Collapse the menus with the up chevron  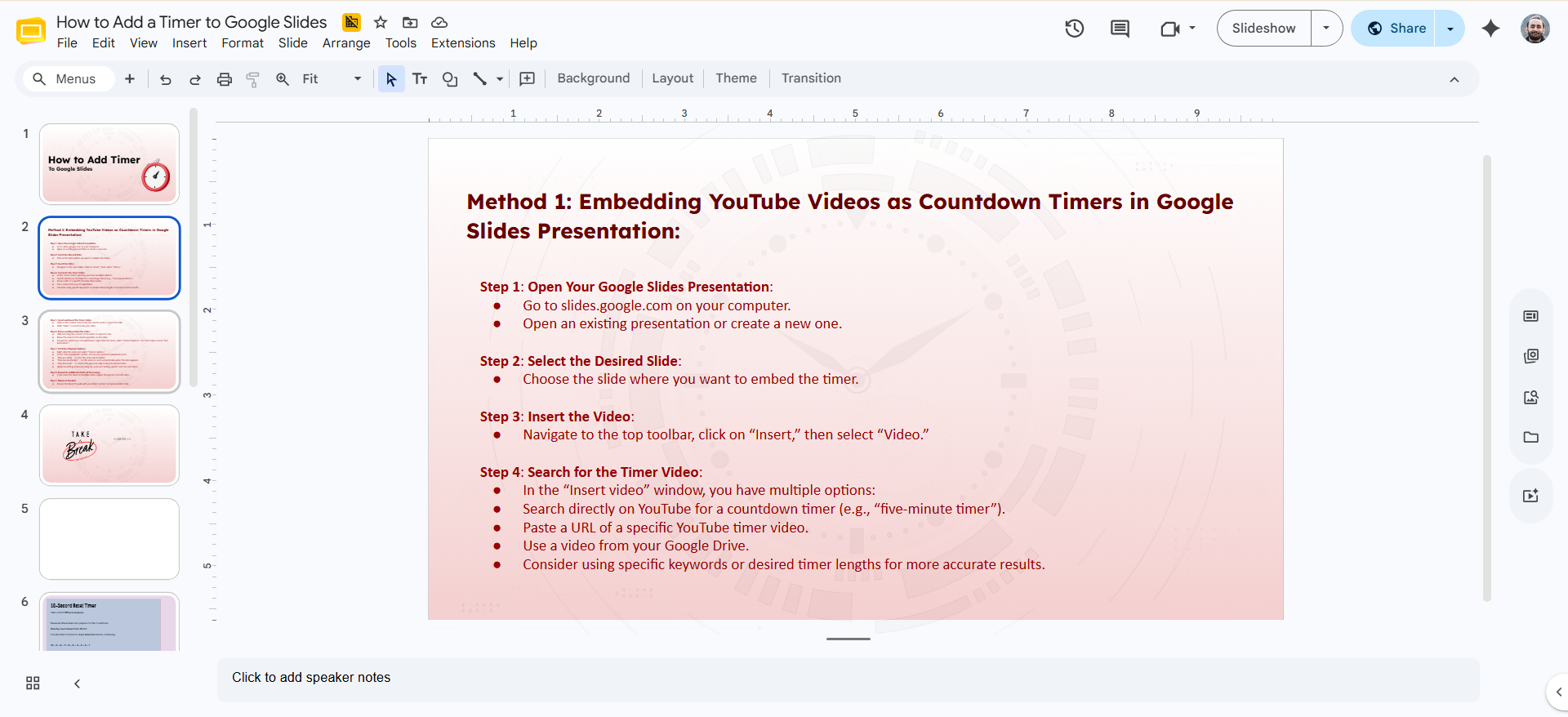(x=1454, y=79)
